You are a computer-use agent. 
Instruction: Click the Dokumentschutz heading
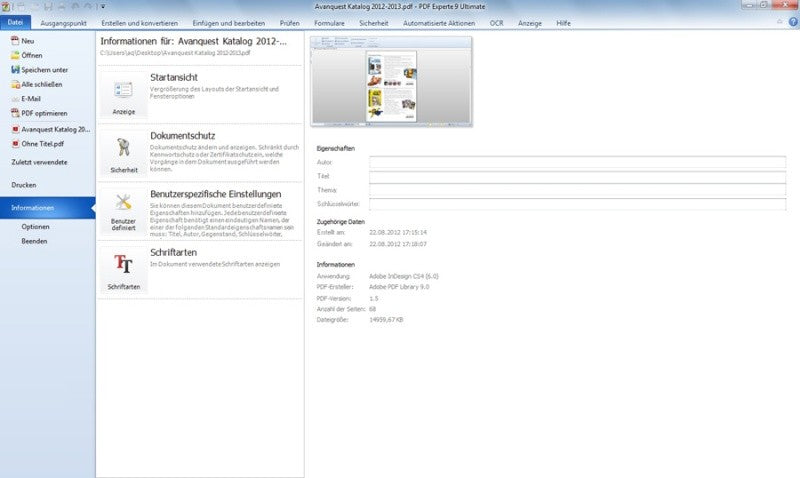coord(183,136)
